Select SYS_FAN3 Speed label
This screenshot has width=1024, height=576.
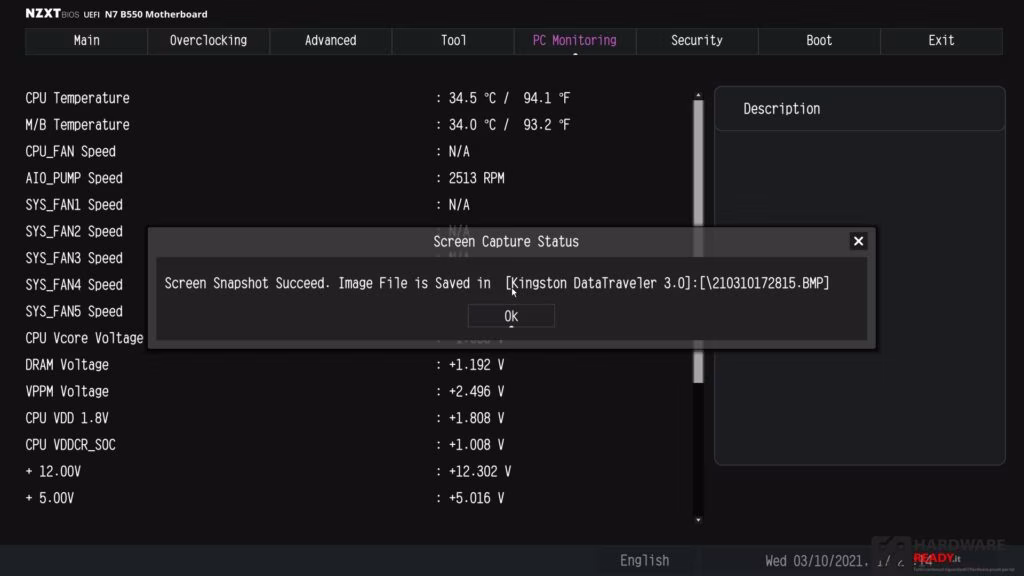pyautogui.click(x=74, y=258)
